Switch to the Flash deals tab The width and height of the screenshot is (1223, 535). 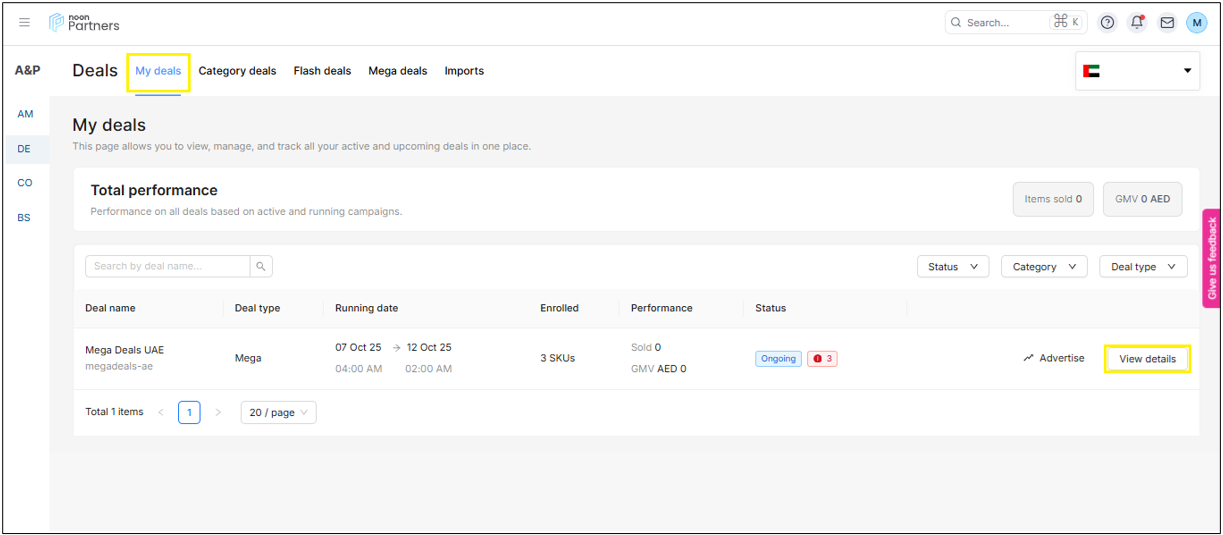322,71
